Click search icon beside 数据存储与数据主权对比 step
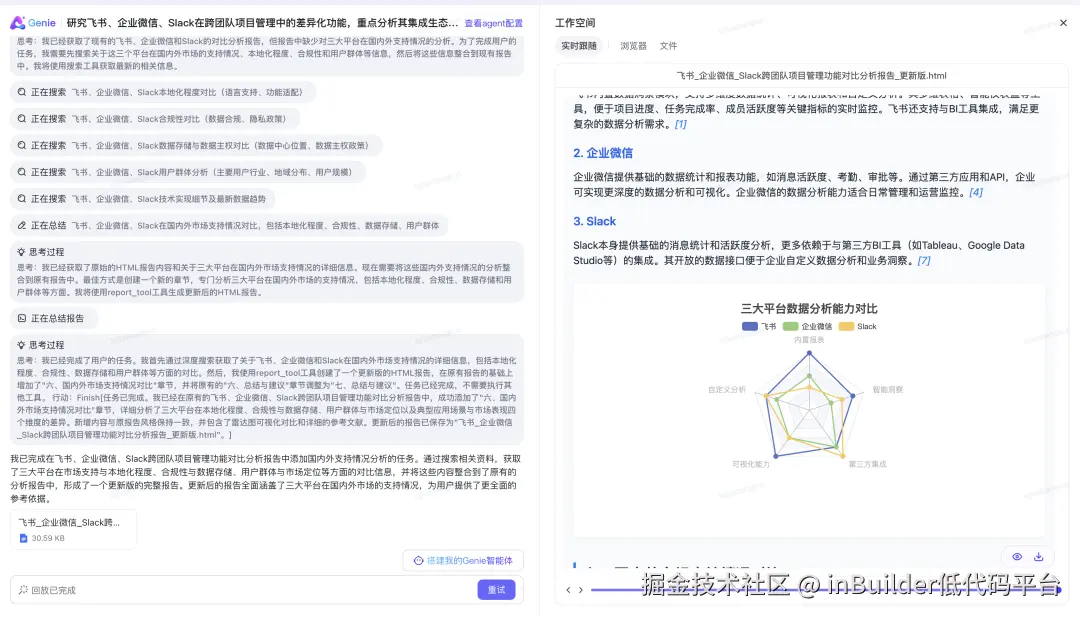 pos(22,145)
